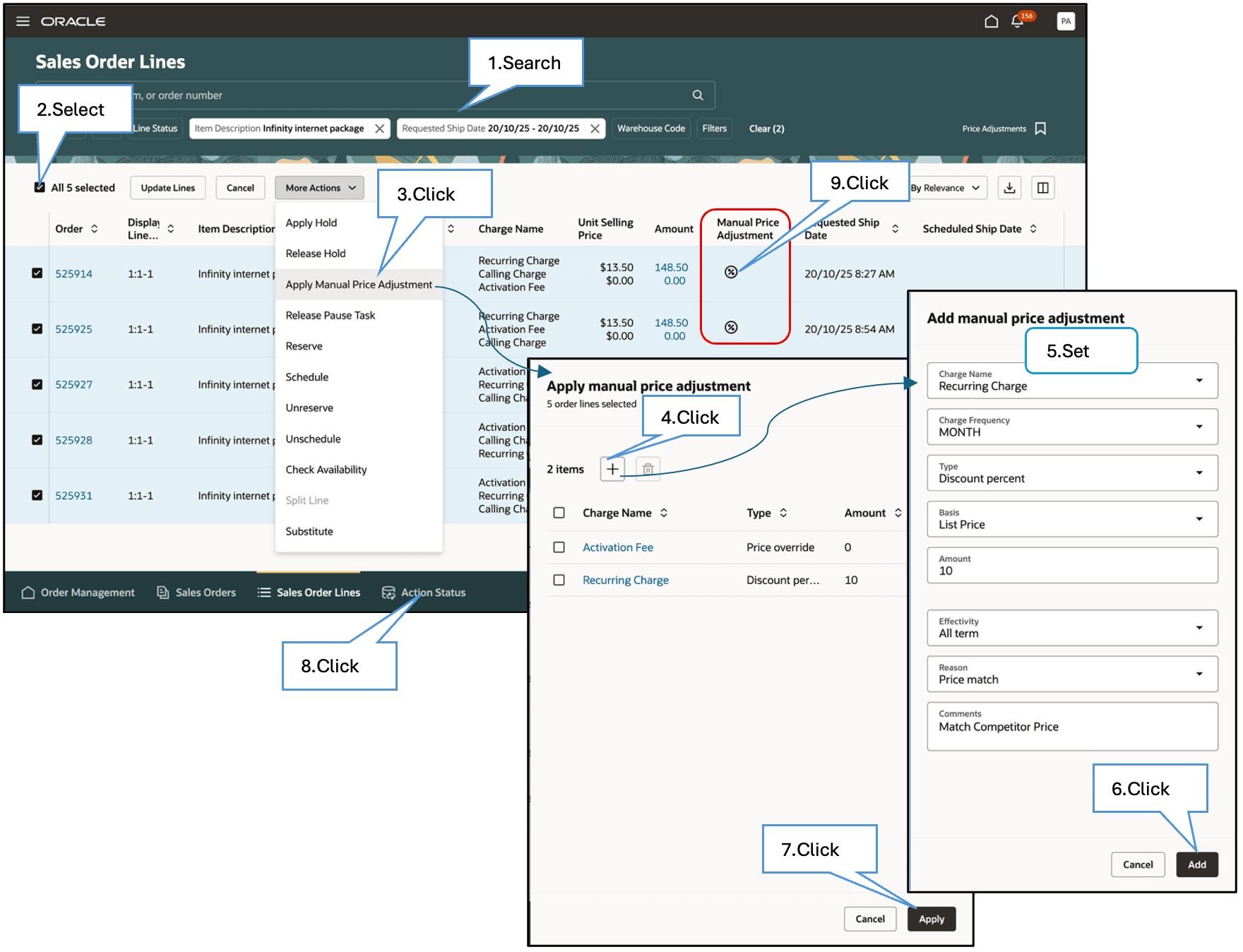This screenshot has width=1243, height=952.
Task: Open order 525925 via its link
Action: (73, 328)
